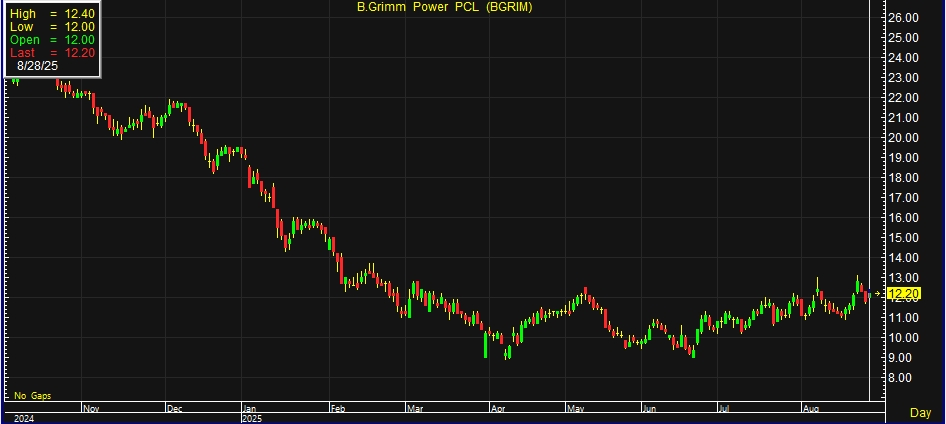Click the 23.00 price axis label
The width and height of the screenshot is (946, 424).
click(x=904, y=78)
